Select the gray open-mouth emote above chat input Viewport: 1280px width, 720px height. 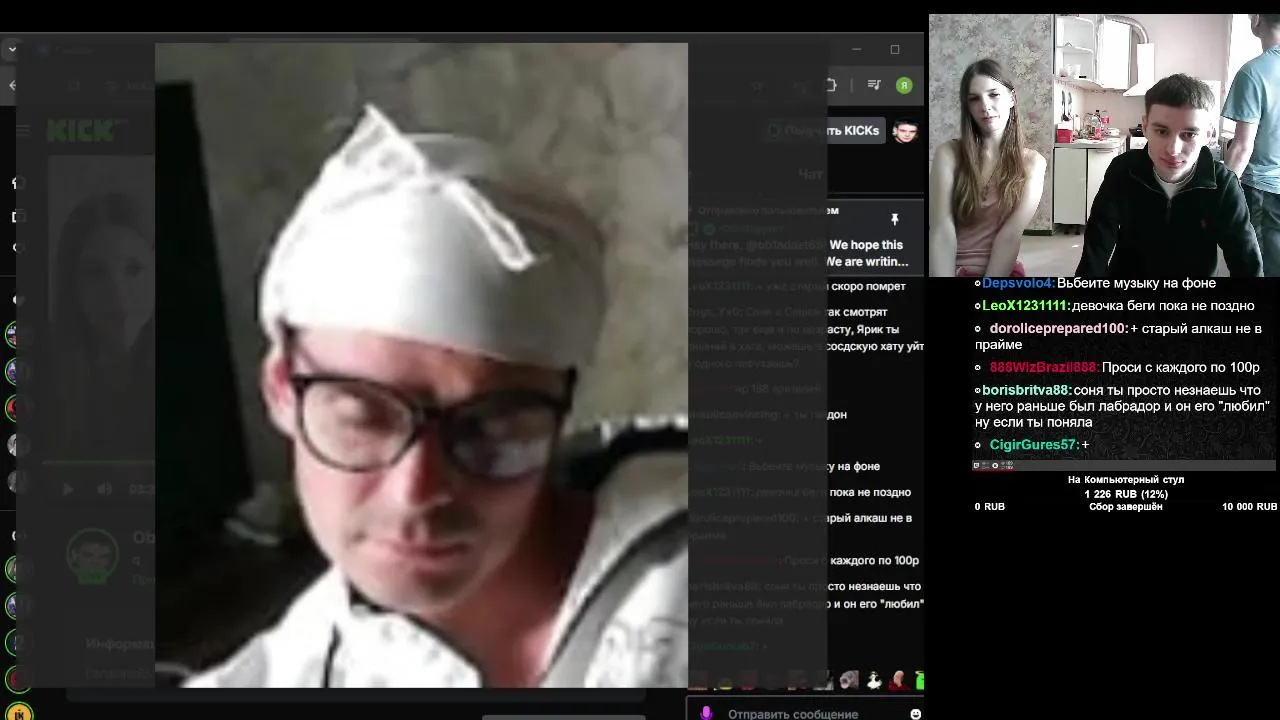point(849,681)
